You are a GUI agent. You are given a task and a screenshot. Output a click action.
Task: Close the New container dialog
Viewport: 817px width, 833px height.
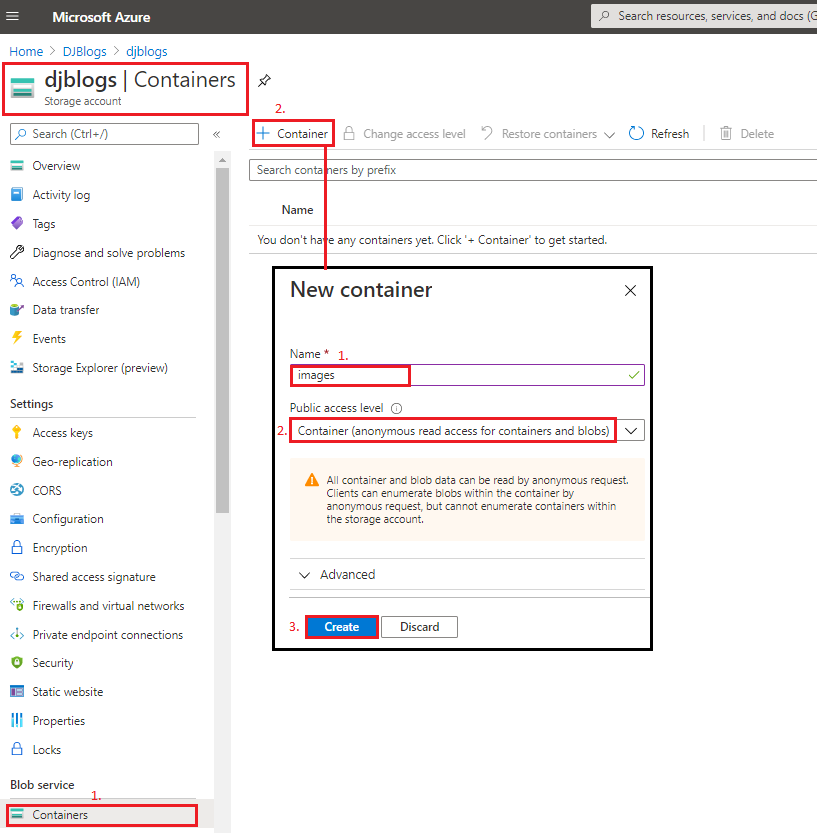click(x=630, y=291)
